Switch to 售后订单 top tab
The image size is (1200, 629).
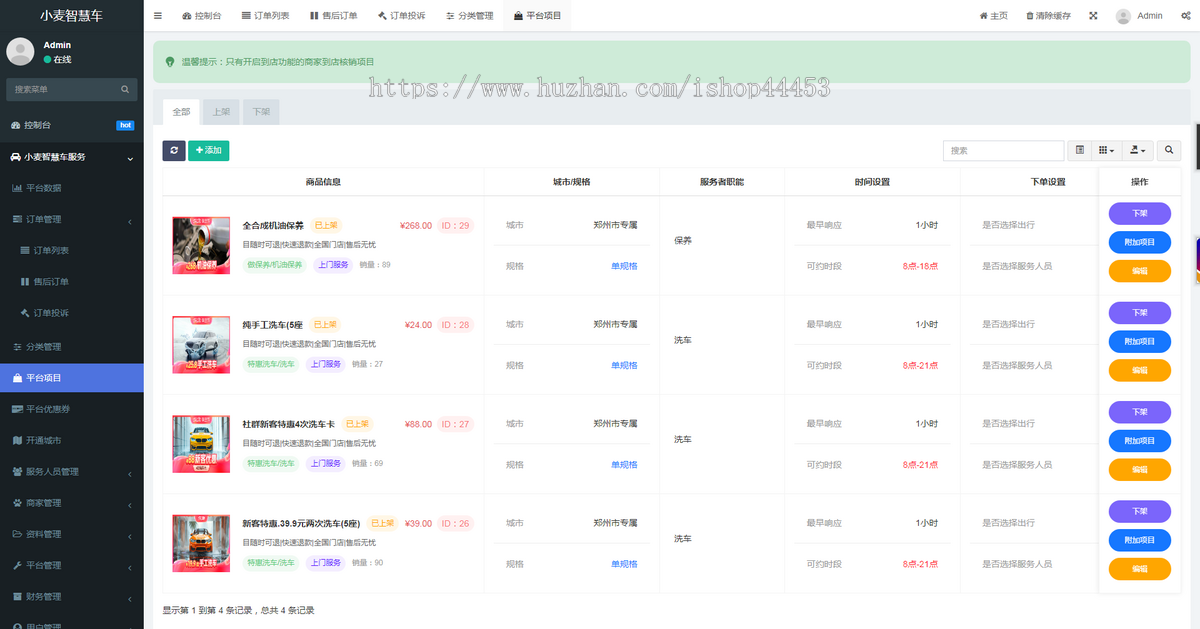coord(333,16)
